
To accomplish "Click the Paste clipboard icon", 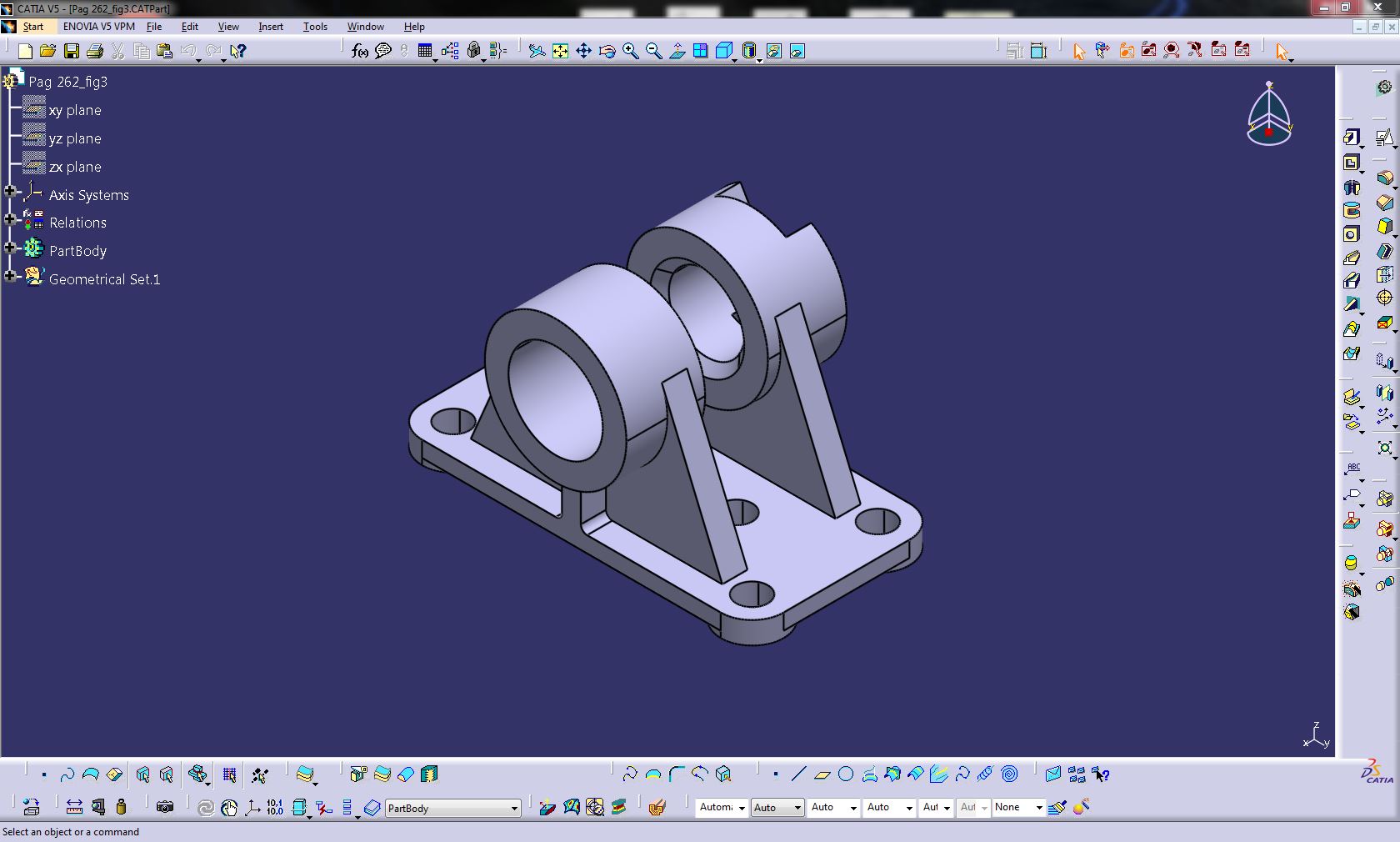I will (x=165, y=51).
